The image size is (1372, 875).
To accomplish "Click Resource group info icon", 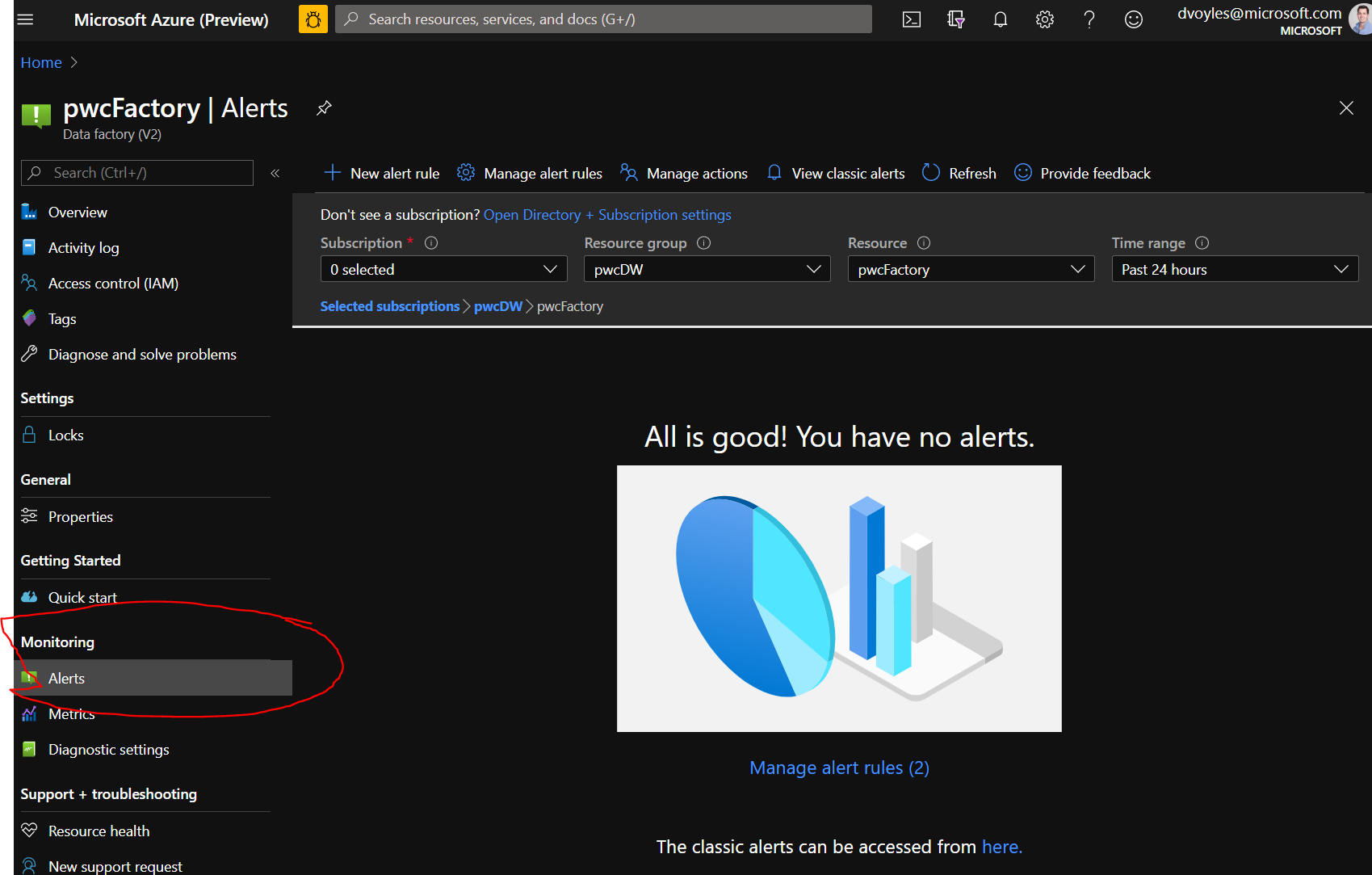I will click(703, 243).
